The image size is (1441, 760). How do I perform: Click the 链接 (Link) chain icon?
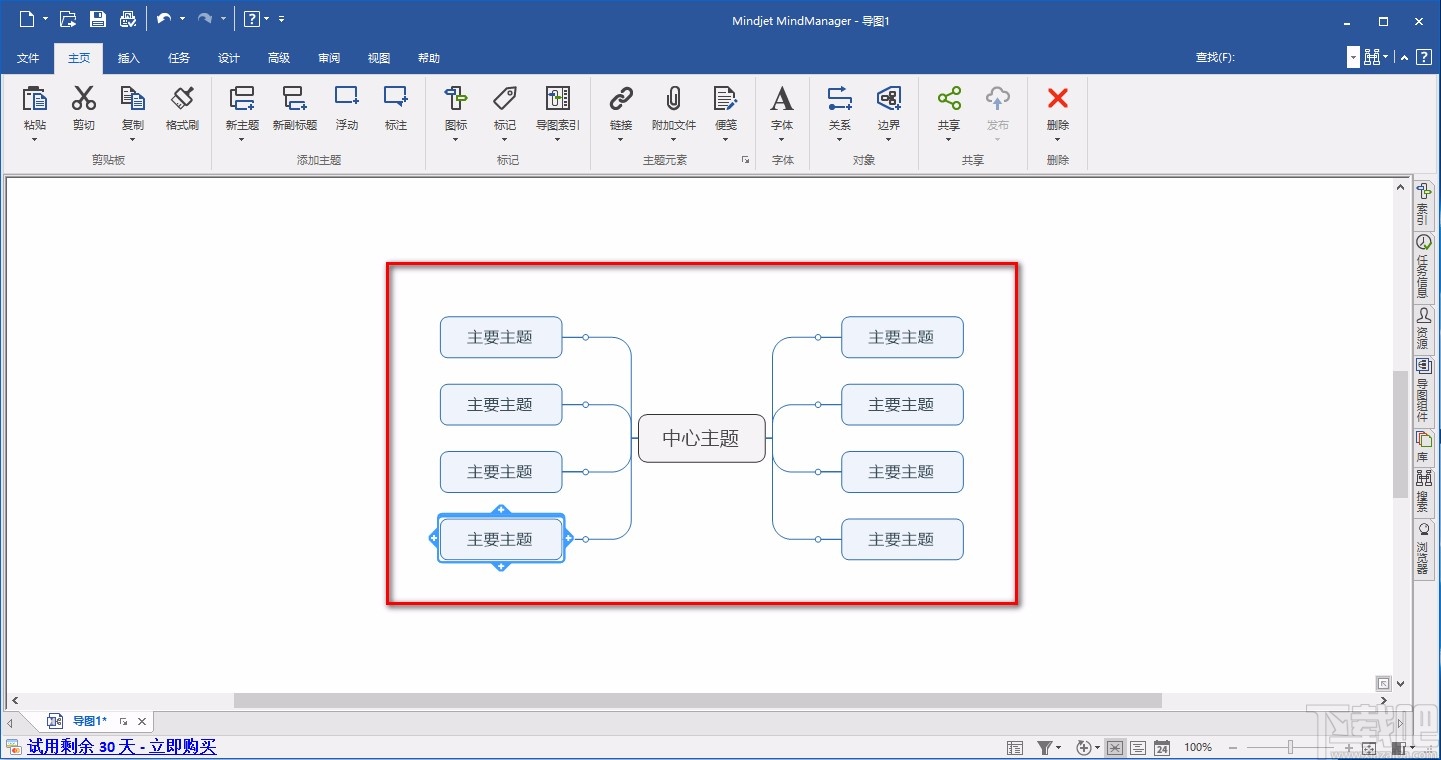pyautogui.click(x=621, y=98)
